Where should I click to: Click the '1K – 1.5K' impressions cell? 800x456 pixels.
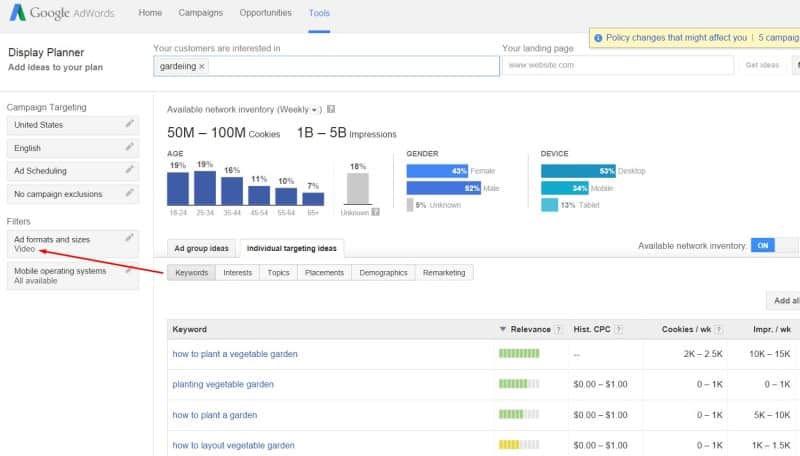771,445
